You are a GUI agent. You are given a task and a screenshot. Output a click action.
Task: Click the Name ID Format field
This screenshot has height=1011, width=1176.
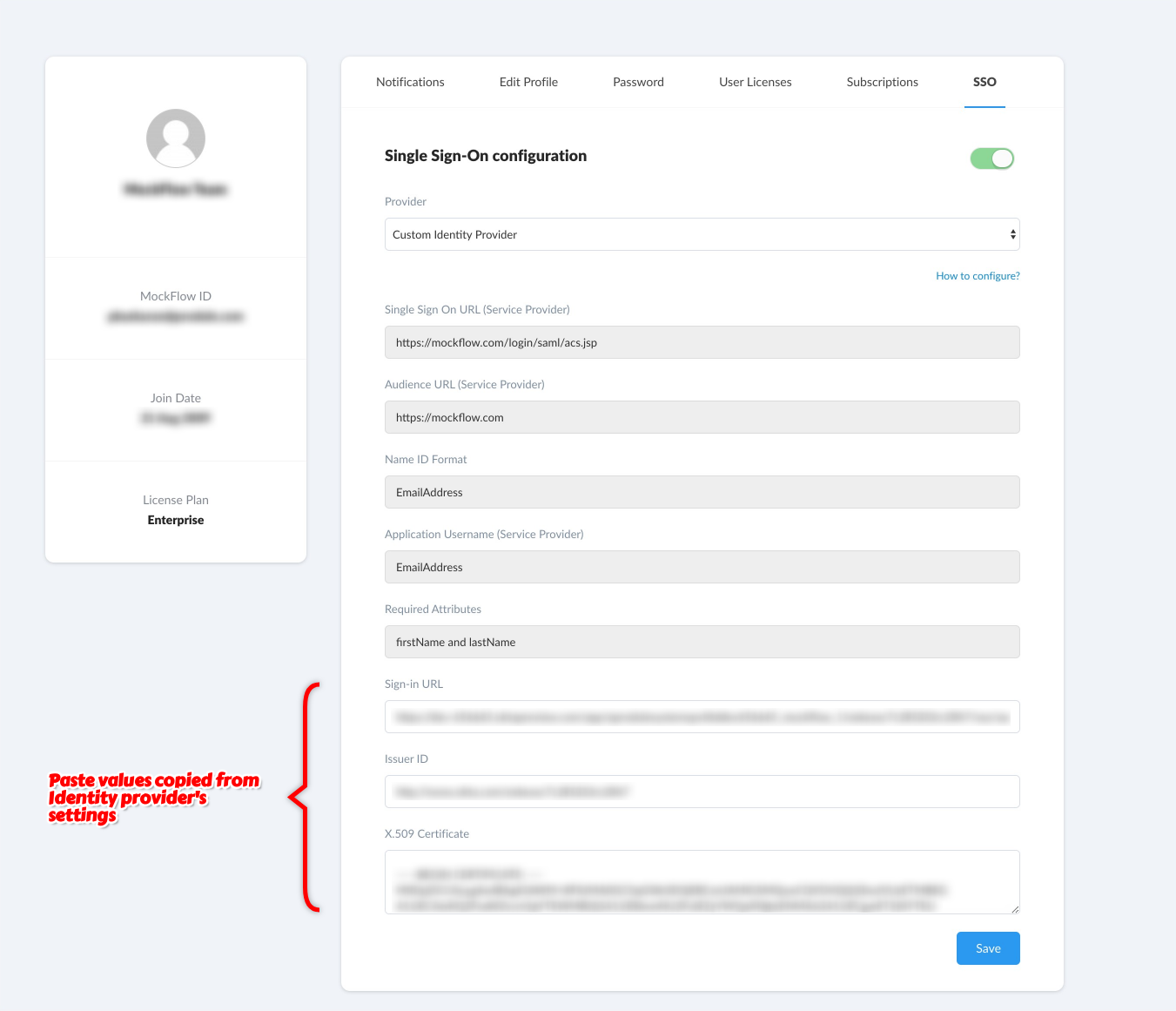pos(702,492)
